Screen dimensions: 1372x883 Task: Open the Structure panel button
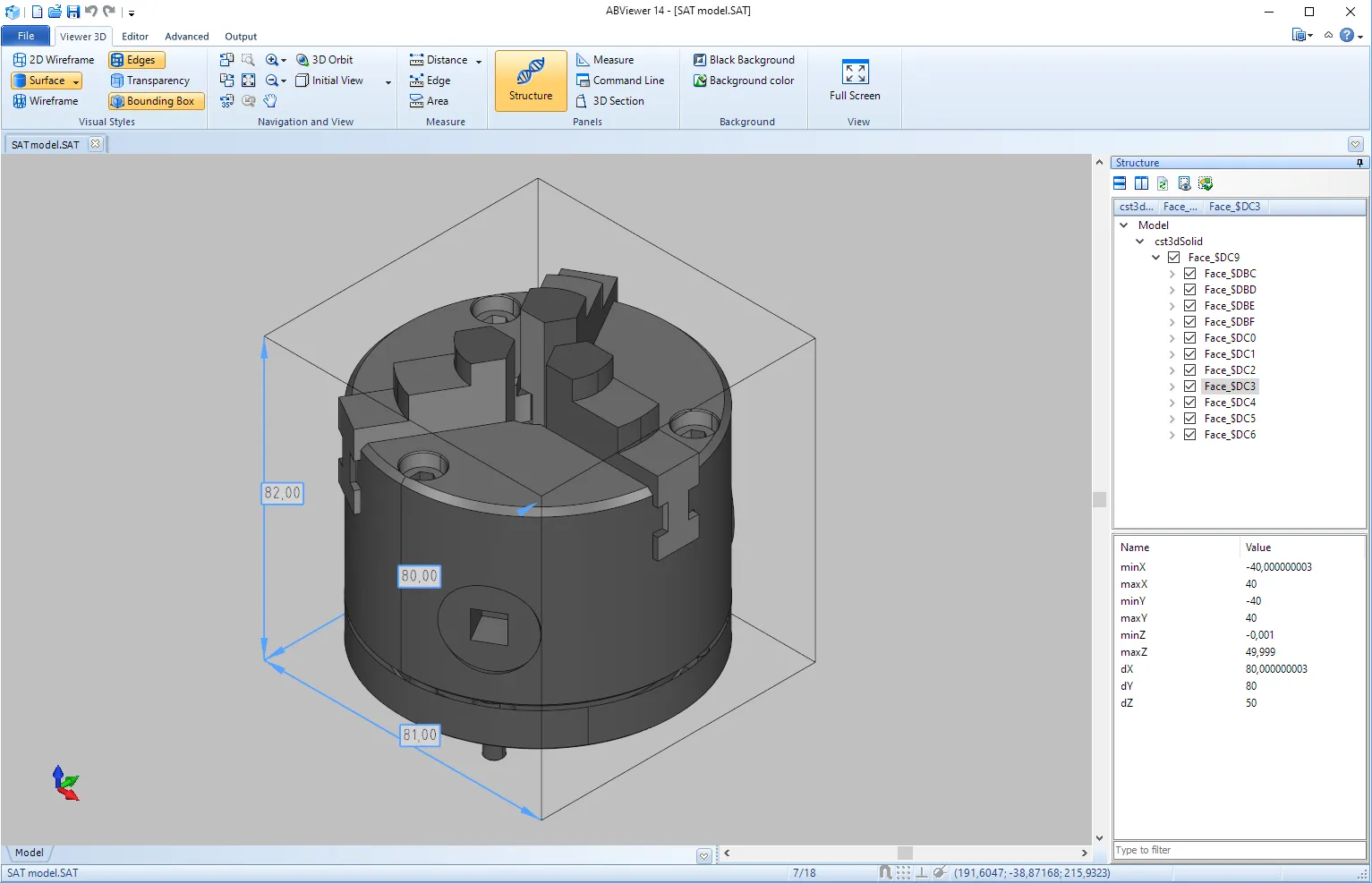[531, 81]
